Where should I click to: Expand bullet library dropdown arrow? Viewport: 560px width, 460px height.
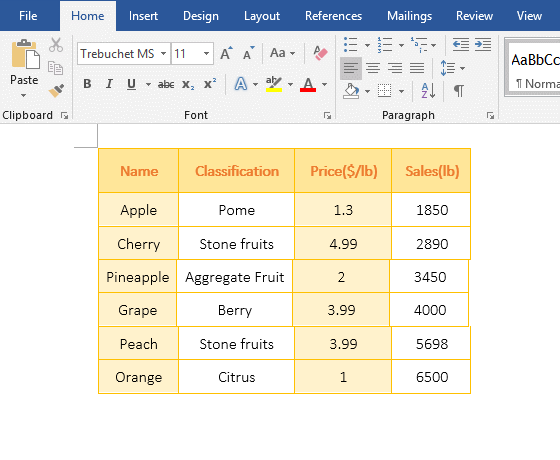pos(367,45)
